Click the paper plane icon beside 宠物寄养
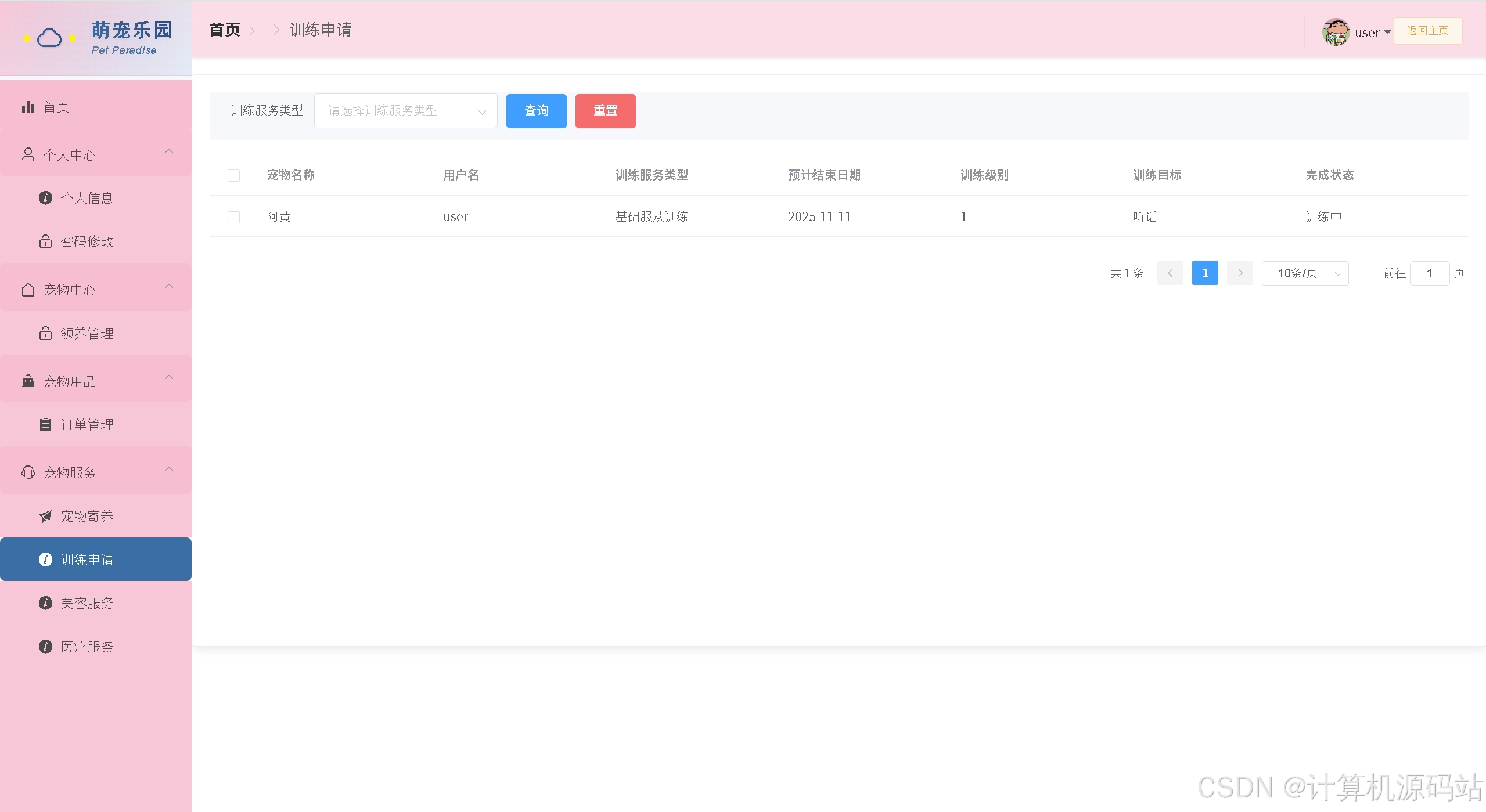 tap(45, 516)
